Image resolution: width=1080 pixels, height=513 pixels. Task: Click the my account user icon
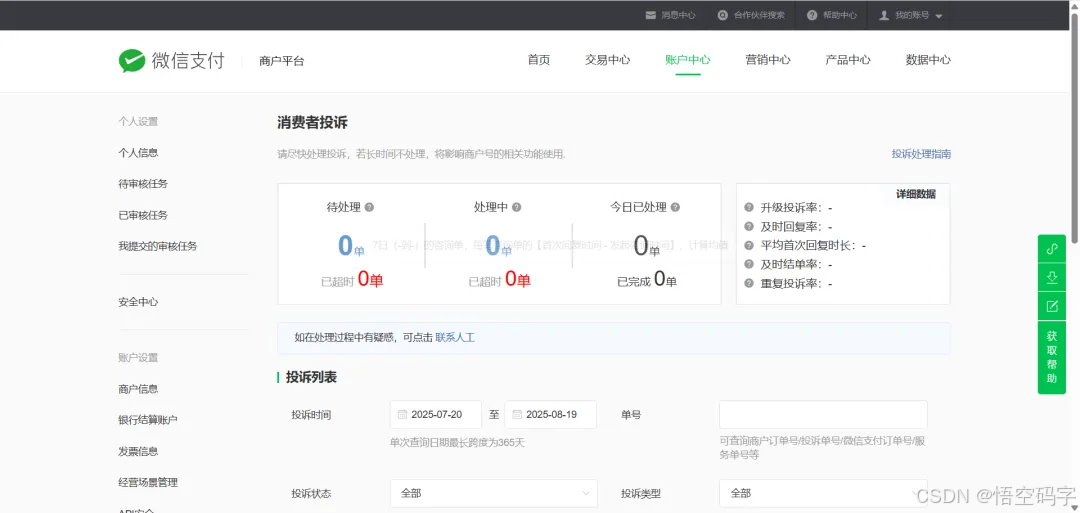click(884, 15)
